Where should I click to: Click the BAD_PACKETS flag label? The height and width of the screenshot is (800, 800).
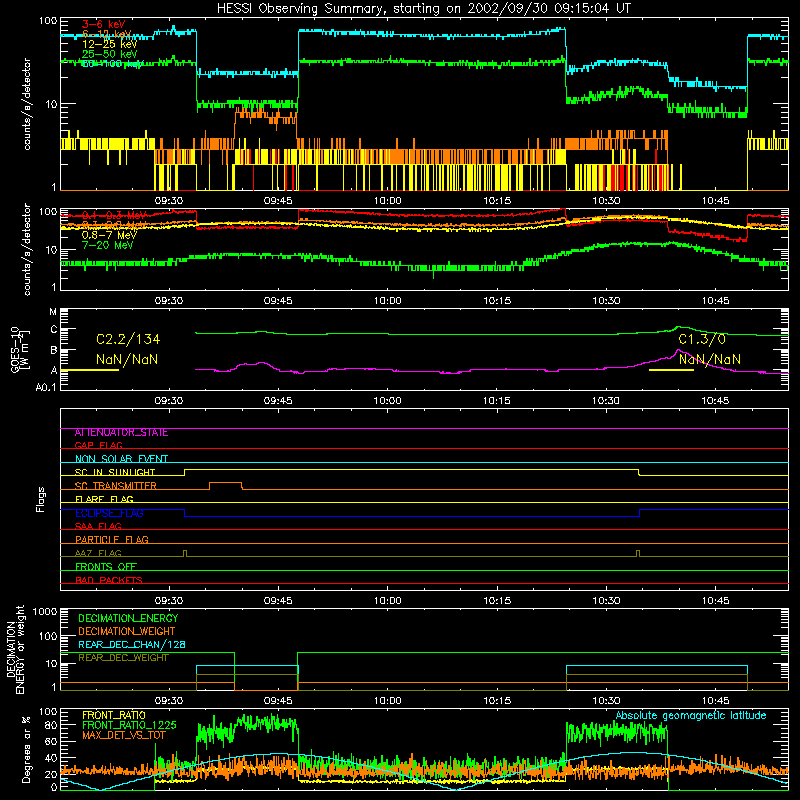tap(109, 580)
